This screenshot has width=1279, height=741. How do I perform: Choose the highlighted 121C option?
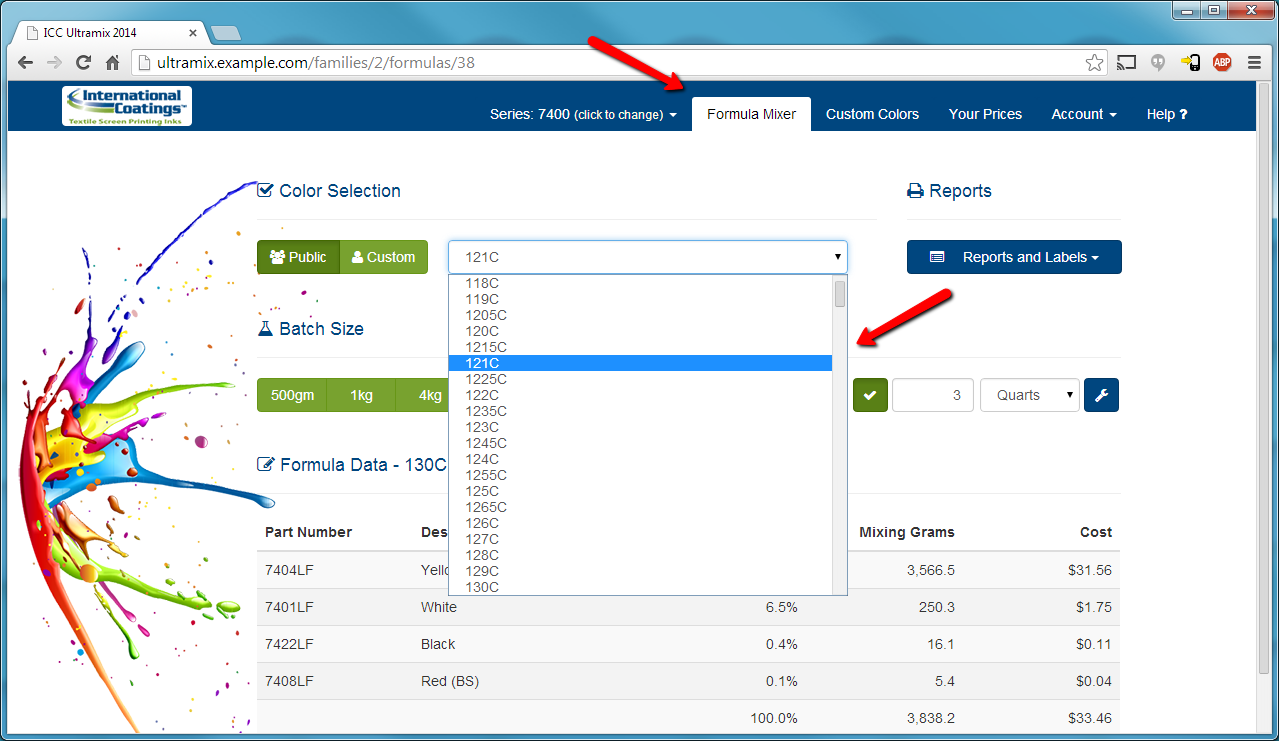pos(640,363)
